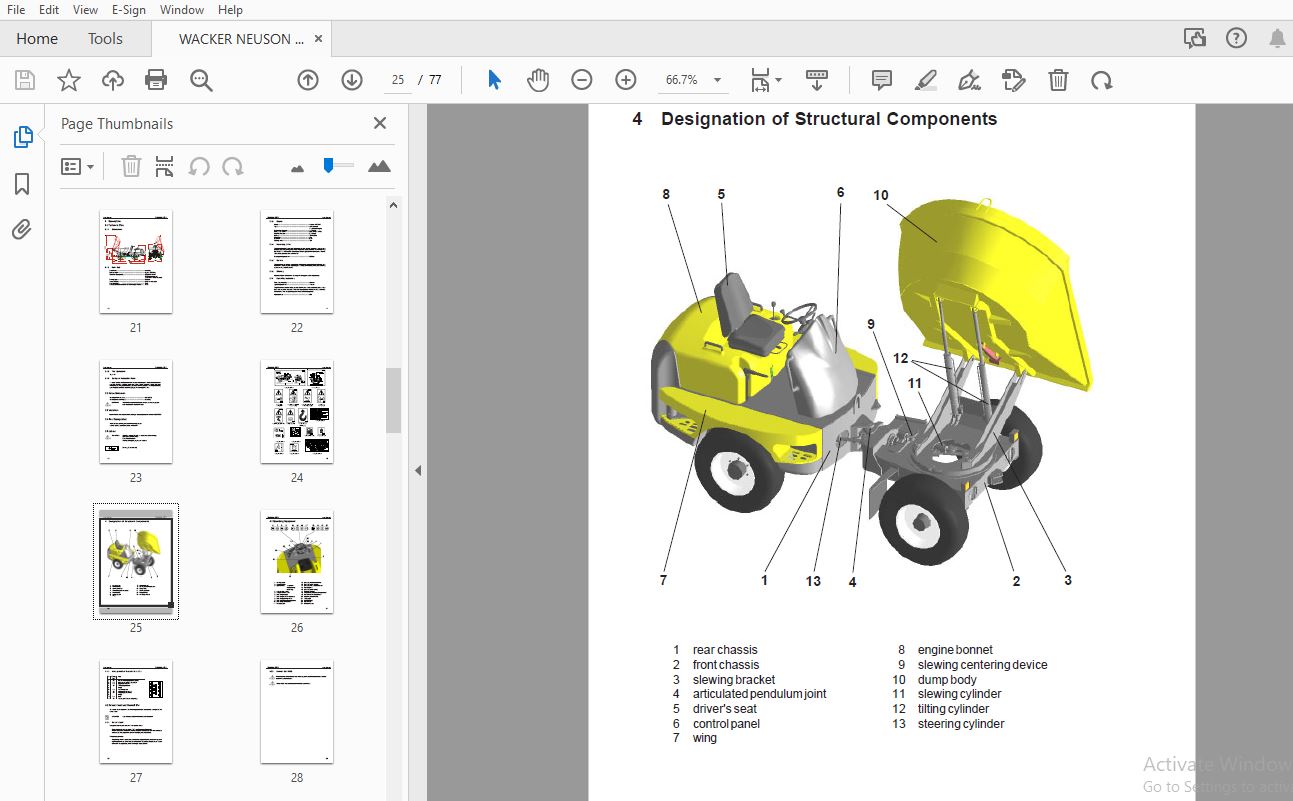Collapse the left navigation pane arrow
Viewport: 1293px width, 801px height.
418,470
